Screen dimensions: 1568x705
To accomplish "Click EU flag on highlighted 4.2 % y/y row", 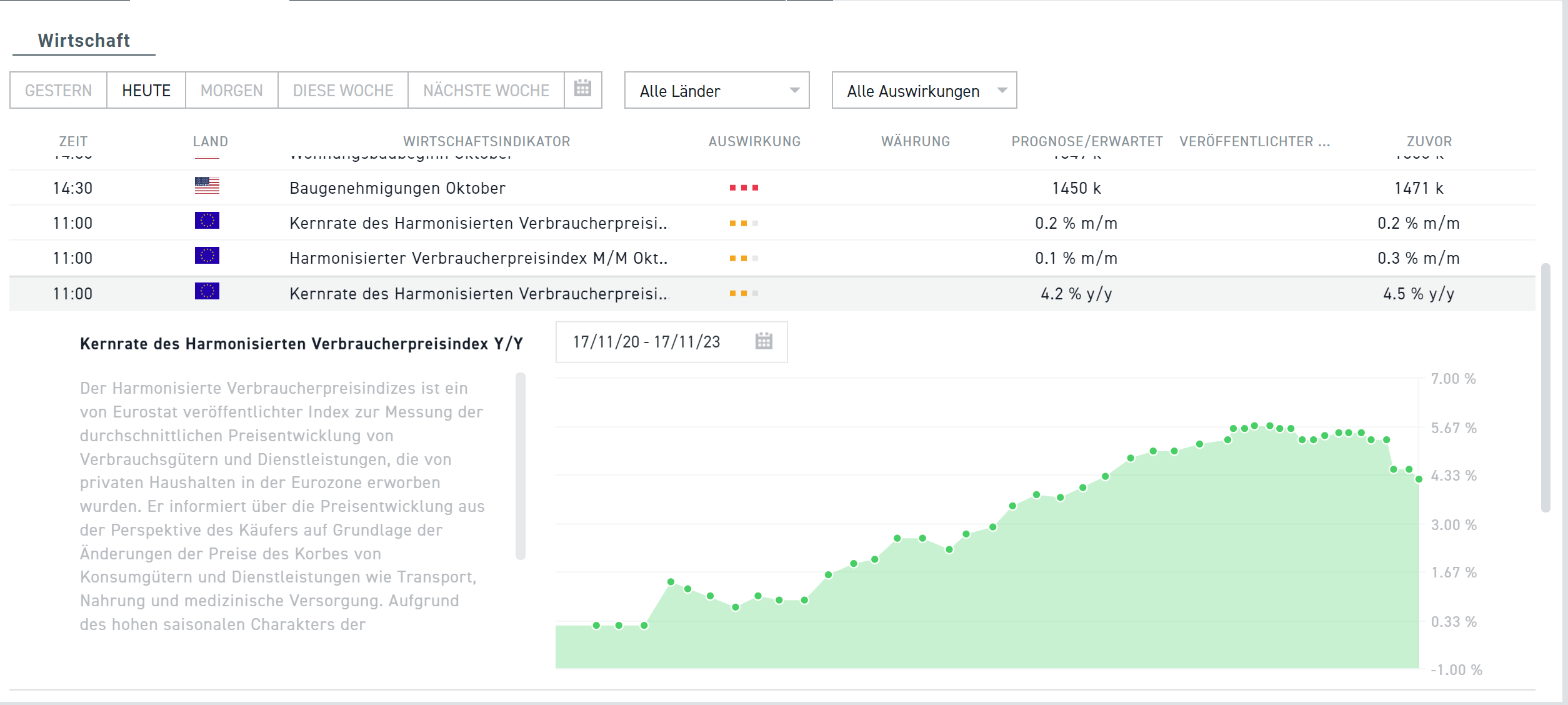I will pyautogui.click(x=207, y=291).
